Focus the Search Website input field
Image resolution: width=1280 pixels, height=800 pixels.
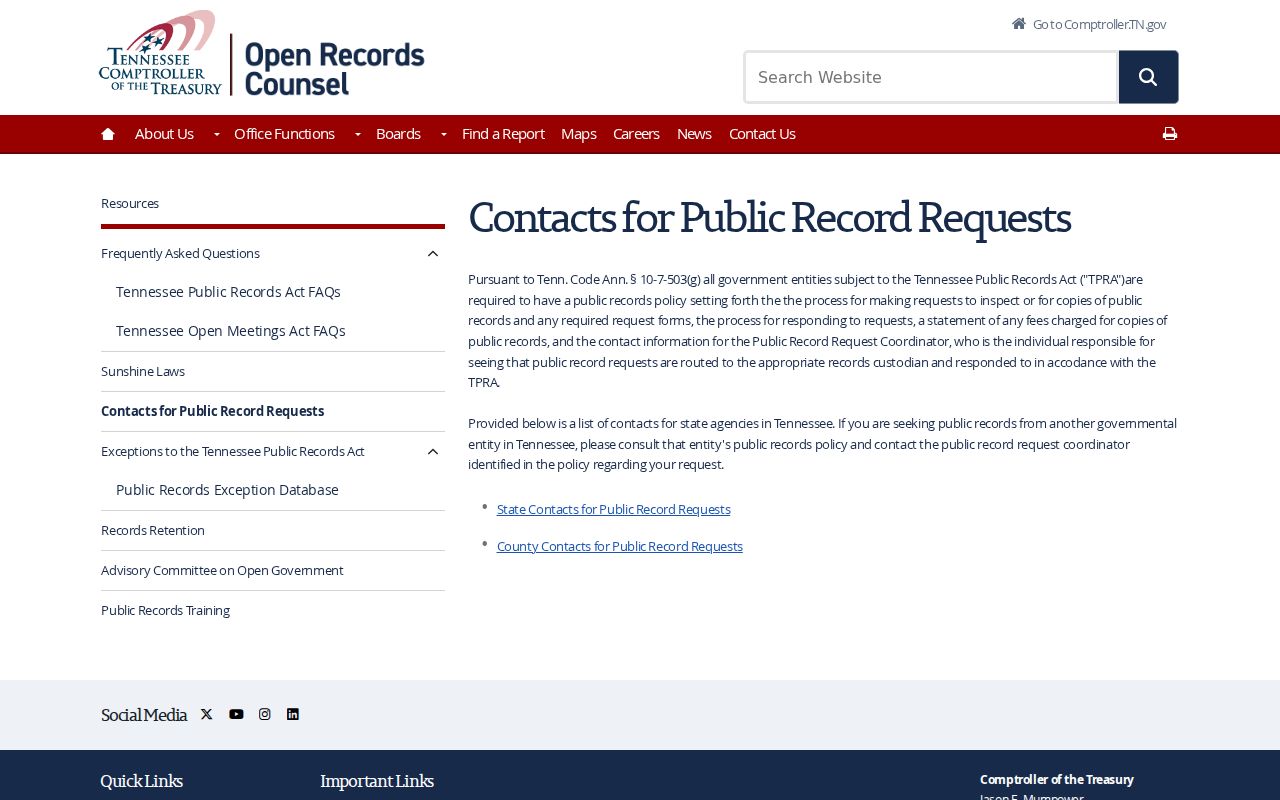click(x=931, y=77)
